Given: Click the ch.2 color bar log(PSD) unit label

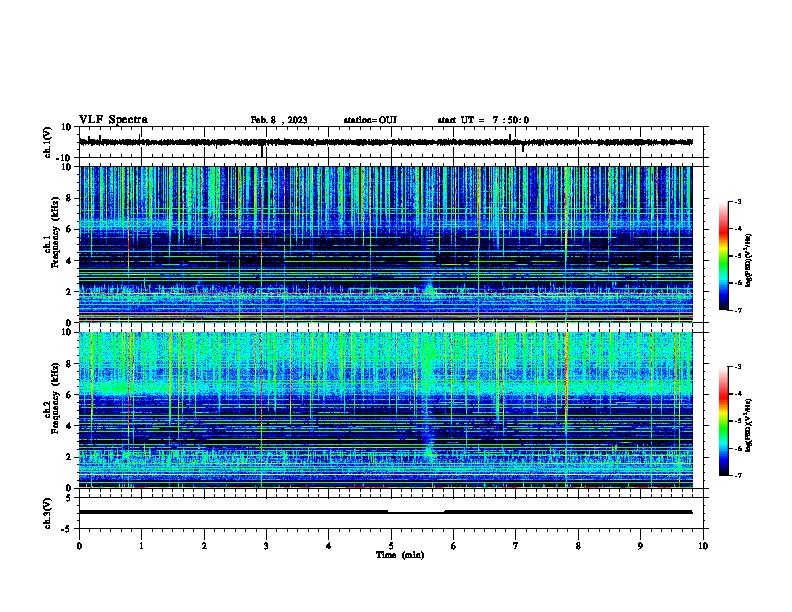Looking at the screenshot, I should (x=749, y=426).
